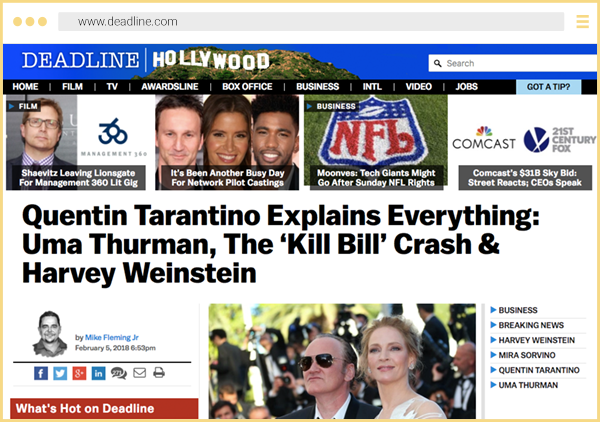Open the INTL navigation menu item
This screenshot has width=600, height=422.
(372, 87)
